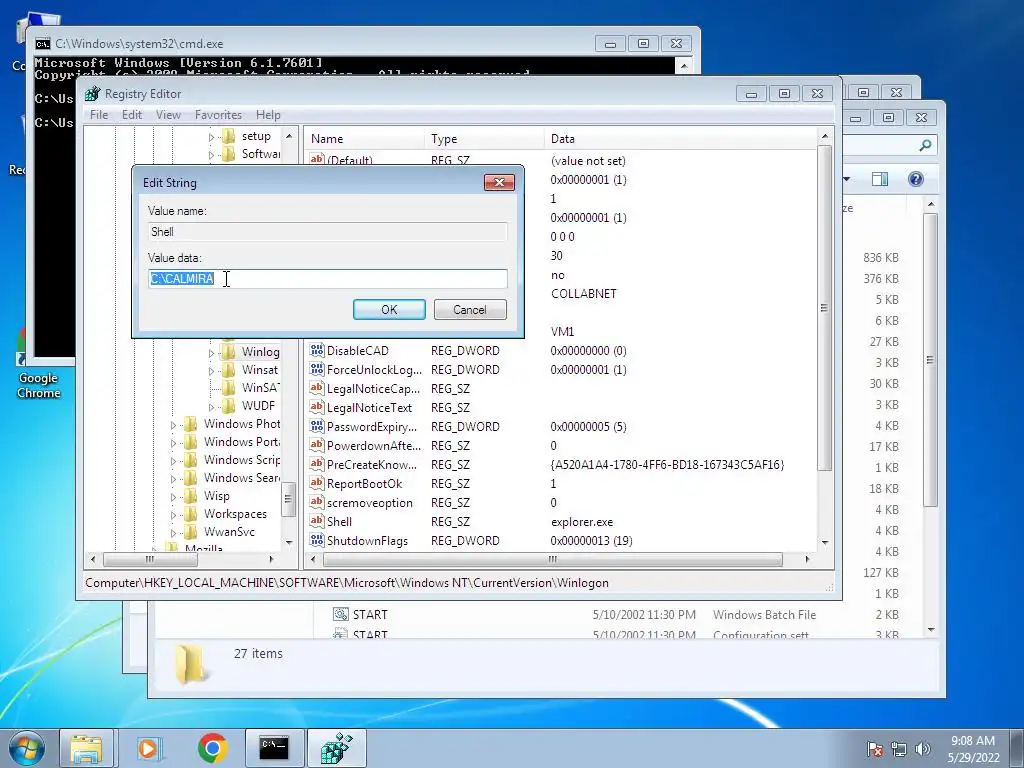Click the ReportBootOk string value icon
This screenshot has height=768, width=1024.
coord(317,483)
